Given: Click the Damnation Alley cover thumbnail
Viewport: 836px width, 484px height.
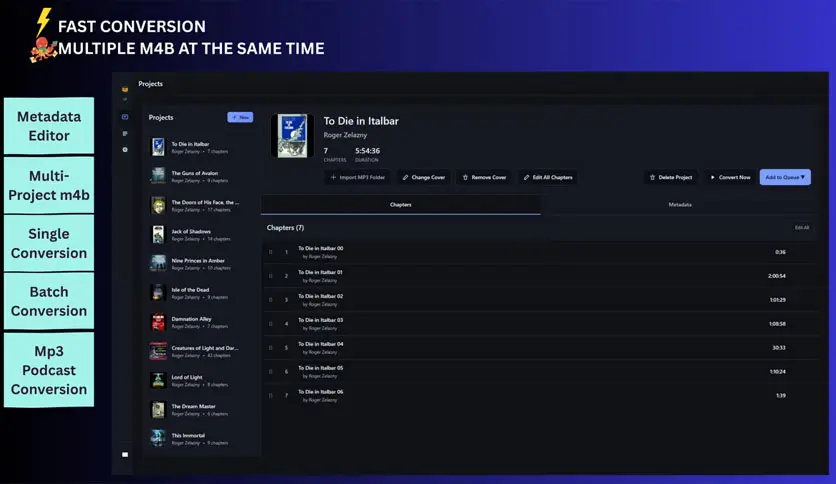Looking at the screenshot, I should click(x=158, y=322).
